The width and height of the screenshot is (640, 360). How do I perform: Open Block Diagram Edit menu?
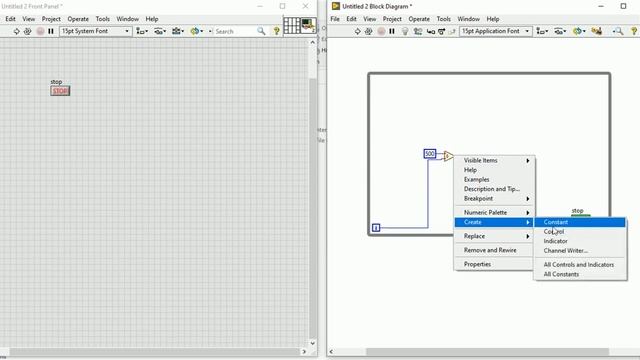[x=351, y=19]
